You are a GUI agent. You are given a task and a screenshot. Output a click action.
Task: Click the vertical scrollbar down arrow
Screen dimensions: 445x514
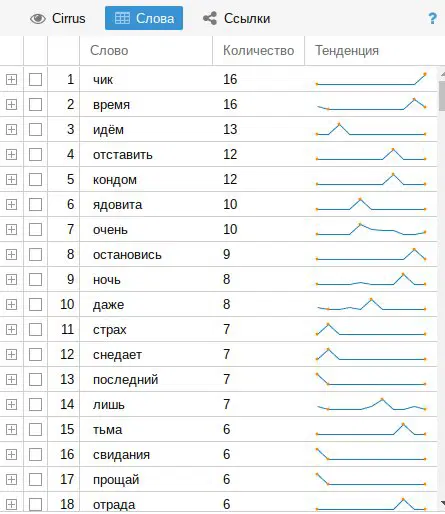pyautogui.click(x=442, y=503)
